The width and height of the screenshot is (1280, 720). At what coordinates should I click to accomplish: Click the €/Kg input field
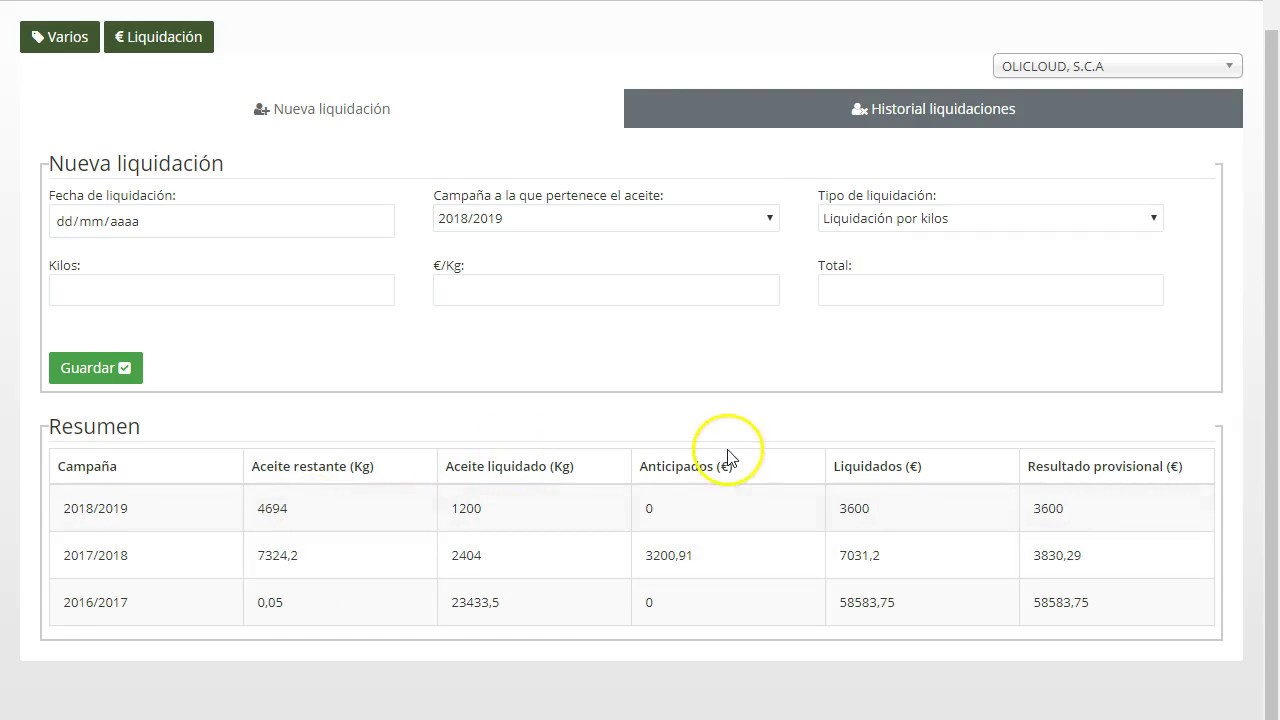click(x=606, y=290)
